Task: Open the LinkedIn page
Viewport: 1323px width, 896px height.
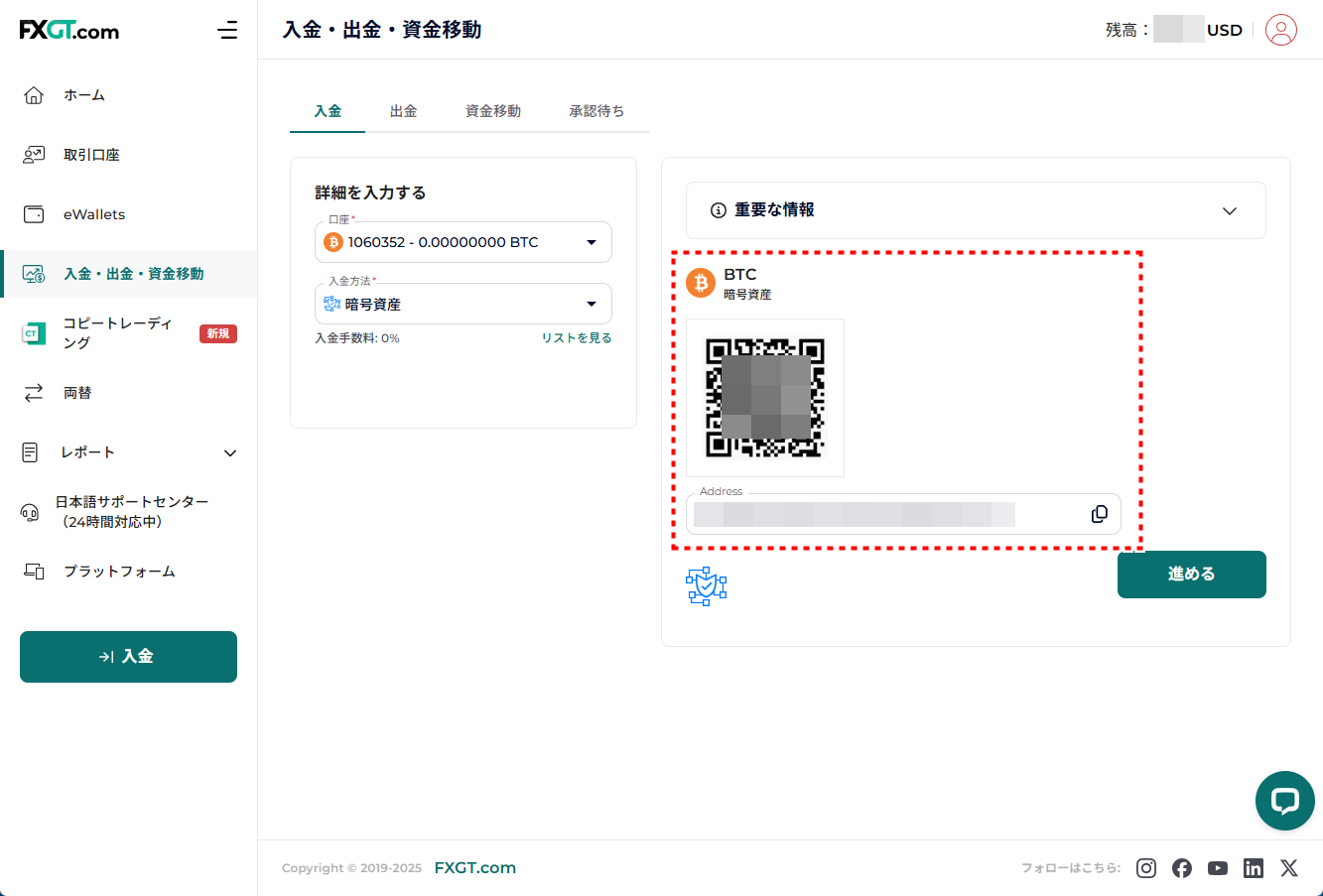Action: point(1254,868)
